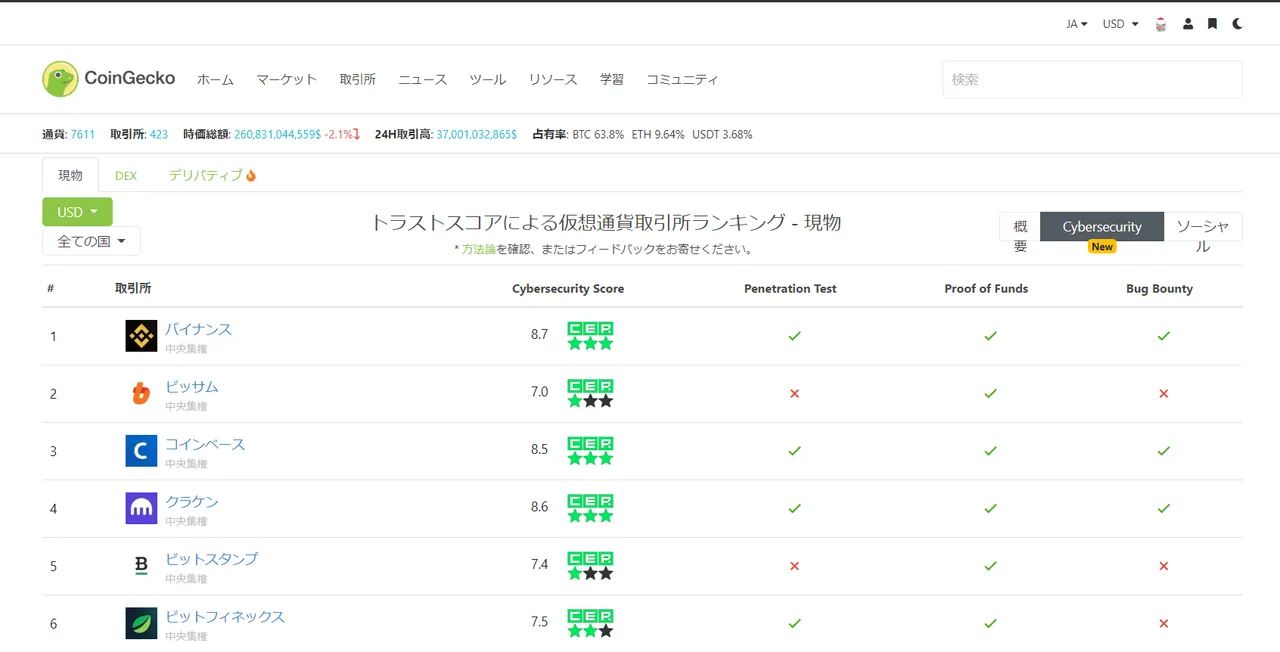Click the Bitstamp exchange logo
1280x652 pixels.
tap(141, 566)
